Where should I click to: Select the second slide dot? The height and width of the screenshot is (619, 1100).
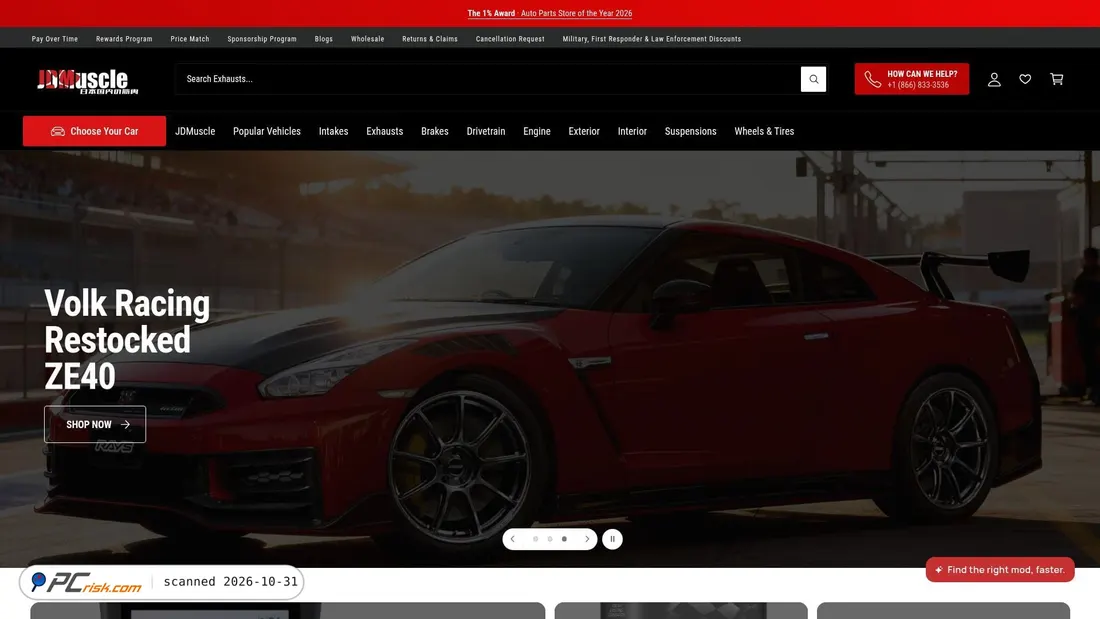[550, 539]
